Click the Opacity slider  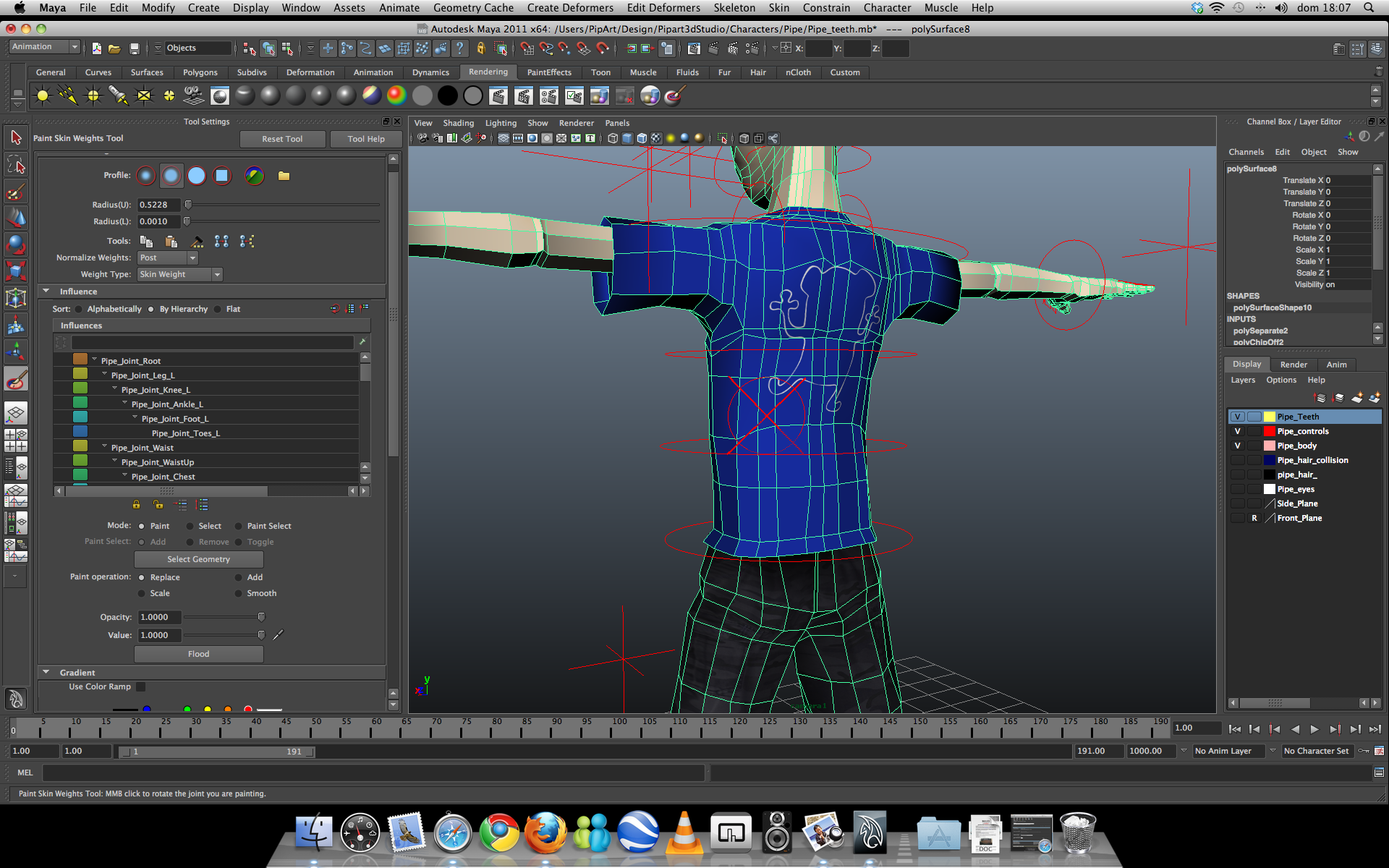(x=261, y=617)
